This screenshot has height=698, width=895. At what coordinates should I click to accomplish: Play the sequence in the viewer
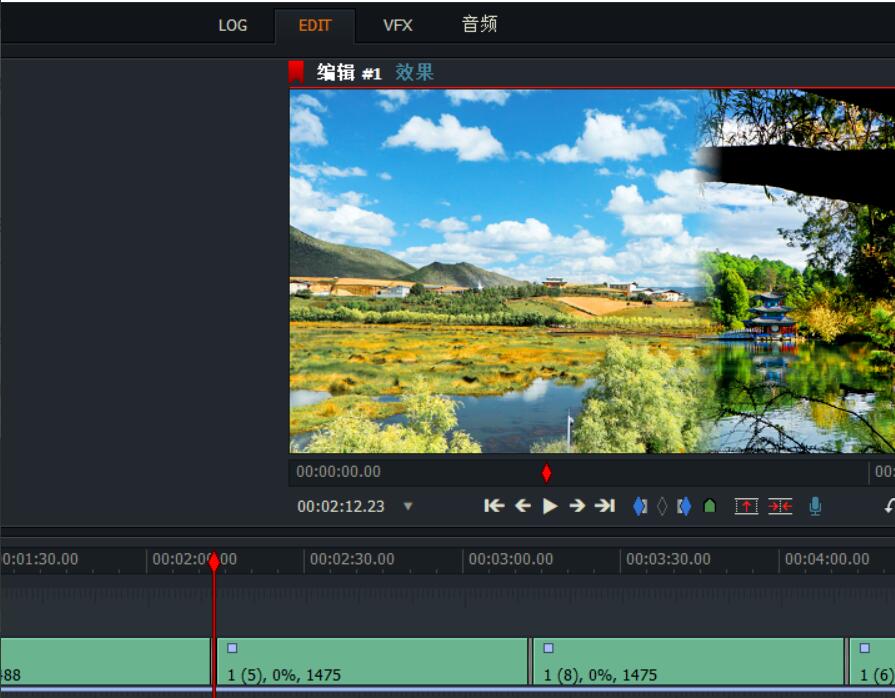click(550, 506)
